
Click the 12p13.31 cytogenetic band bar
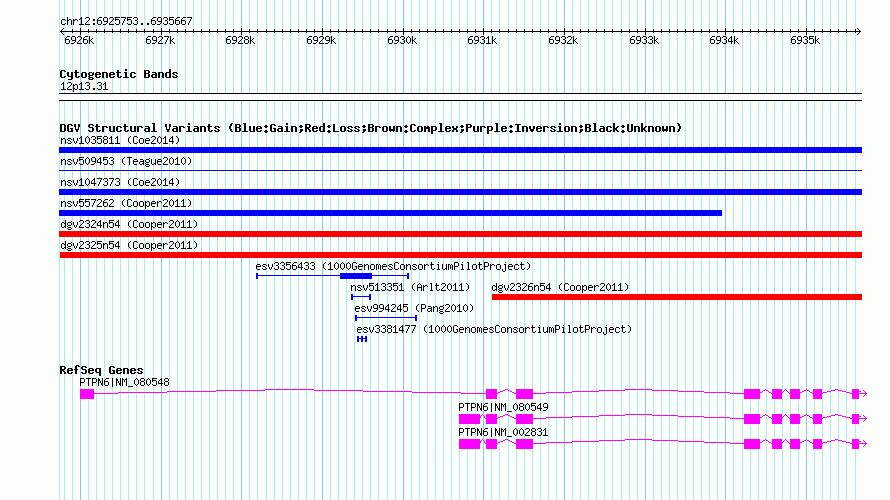(460, 97)
